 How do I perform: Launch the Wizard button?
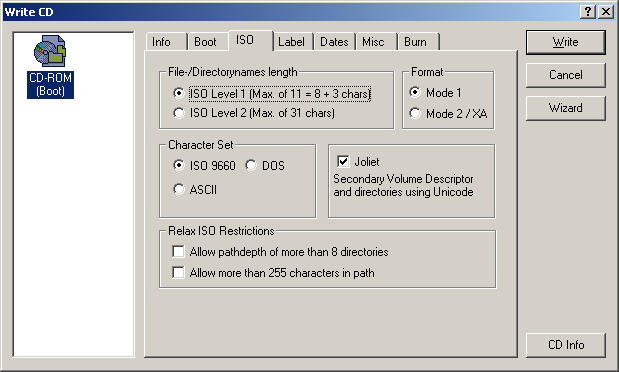[565, 108]
